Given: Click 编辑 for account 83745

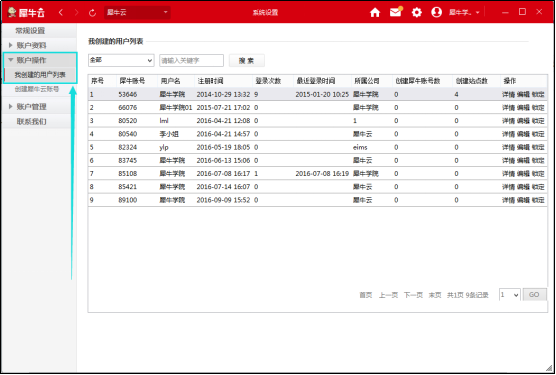Looking at the screenshot, I should pyautogui.click(x=523, y=160).
